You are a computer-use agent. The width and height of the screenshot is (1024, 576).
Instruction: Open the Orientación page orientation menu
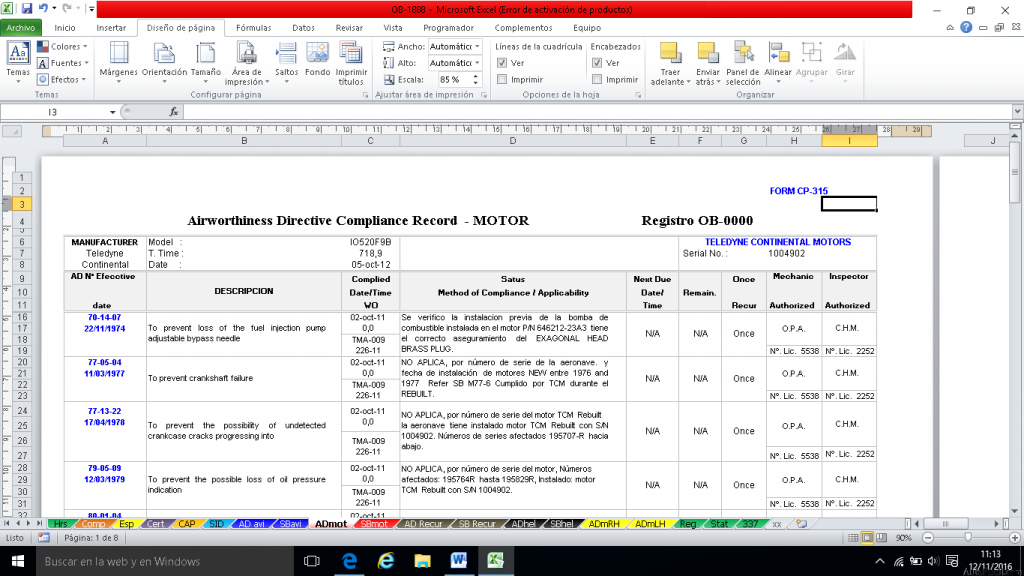164,62
